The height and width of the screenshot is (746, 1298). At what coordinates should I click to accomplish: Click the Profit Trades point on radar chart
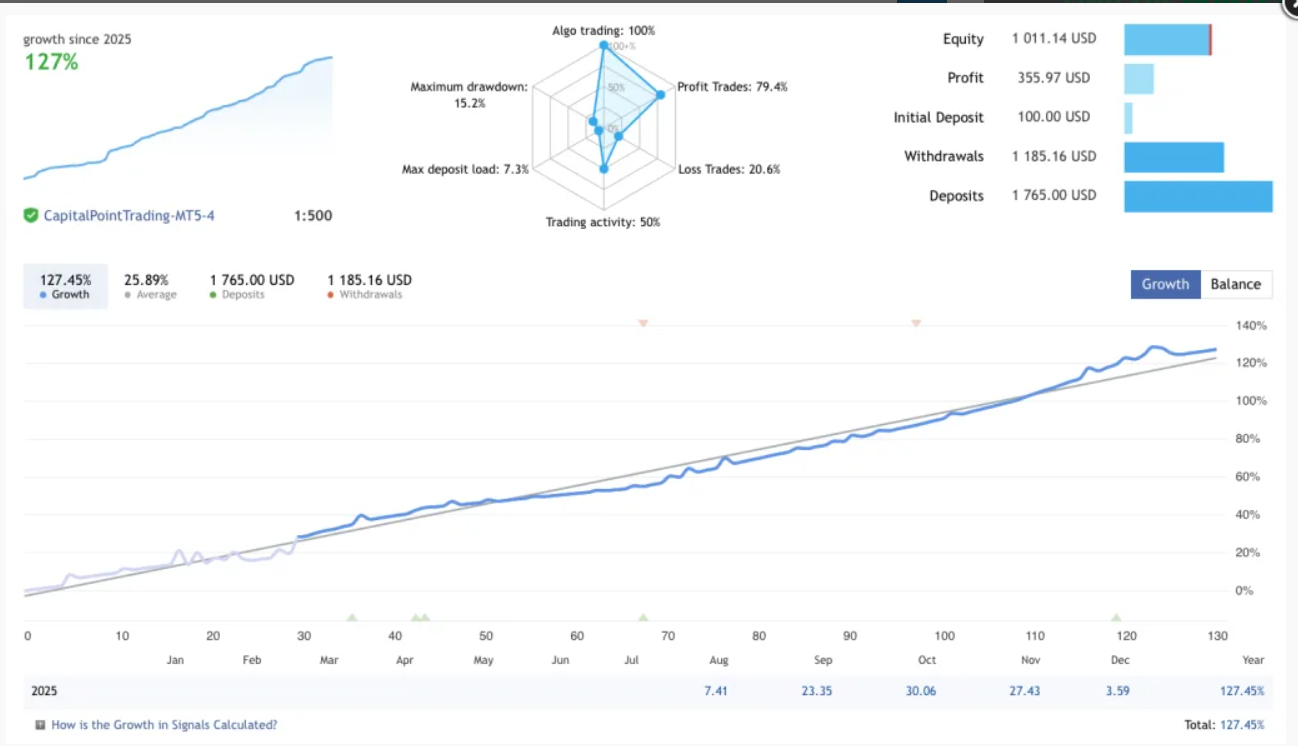[x=660, y=95]
